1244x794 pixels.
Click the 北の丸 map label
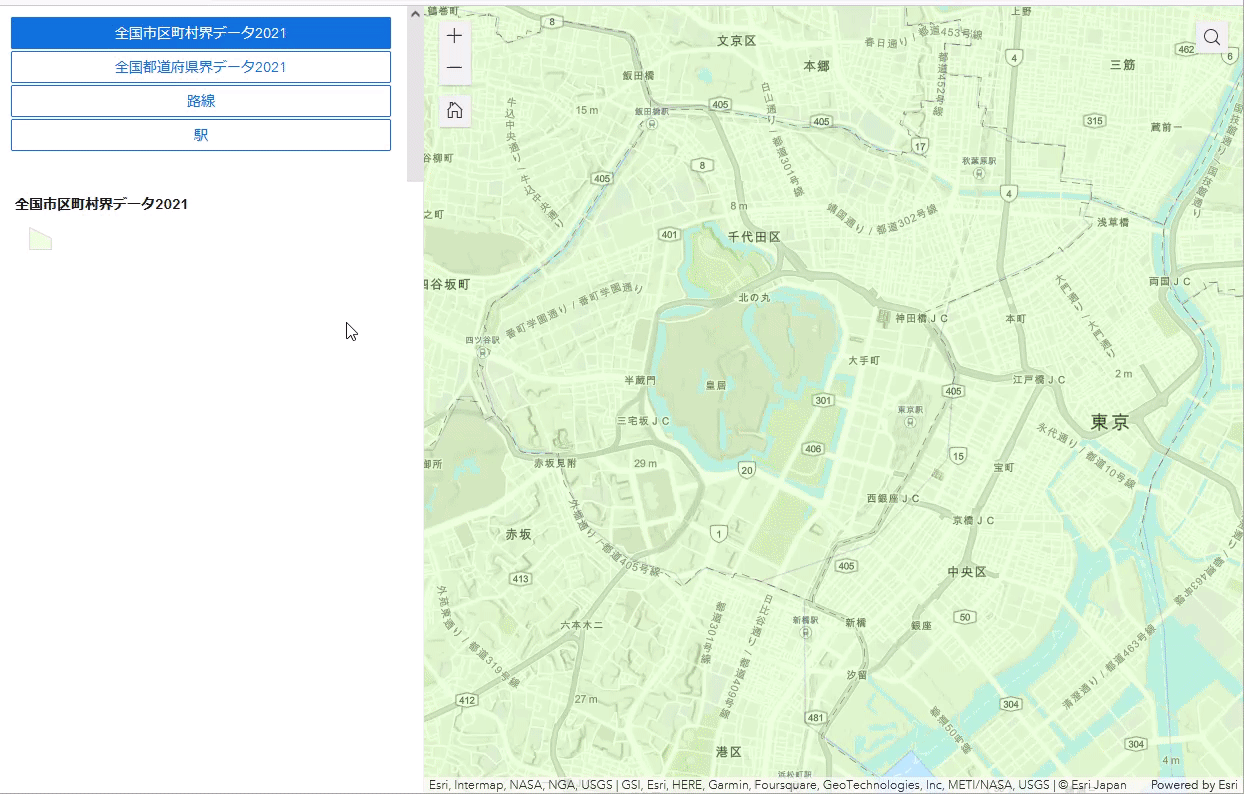755,298
